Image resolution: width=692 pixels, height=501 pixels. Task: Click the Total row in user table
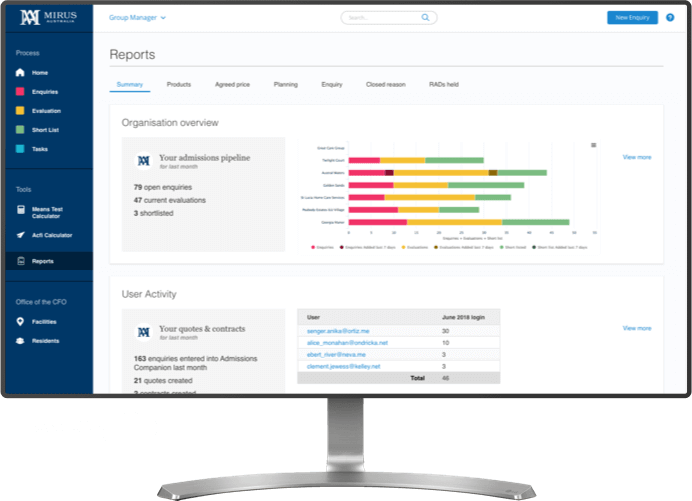tap(399, 378)
